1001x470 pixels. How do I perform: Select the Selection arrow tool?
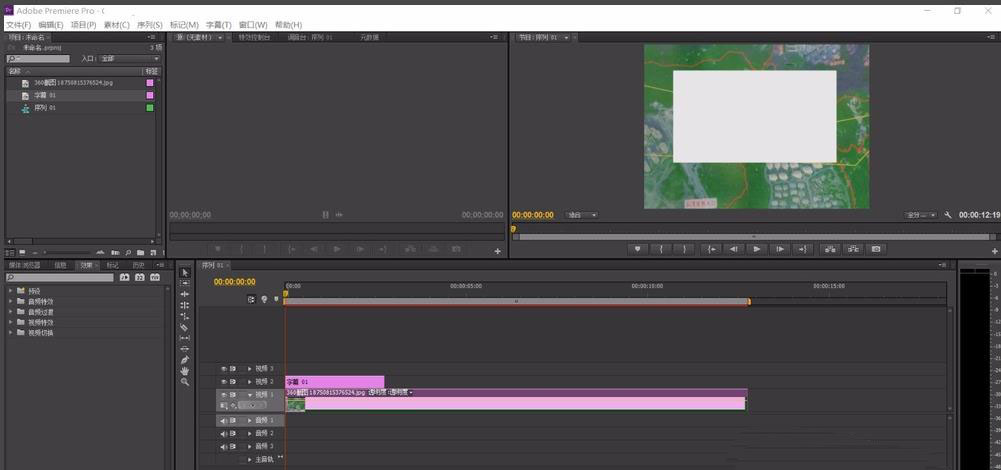(x=184, y=273)
